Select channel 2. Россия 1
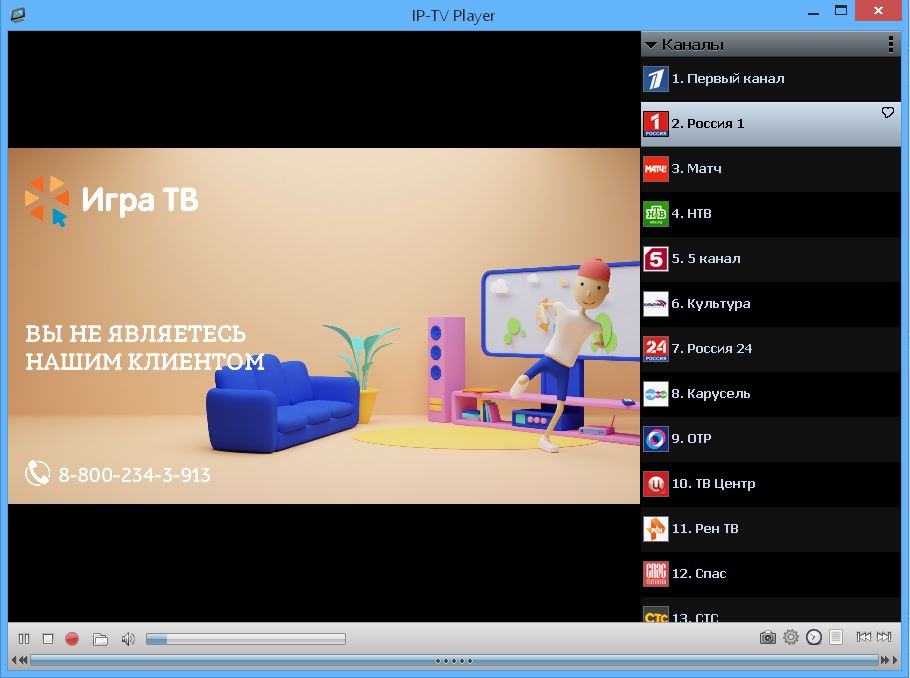 tap(771, 124)
